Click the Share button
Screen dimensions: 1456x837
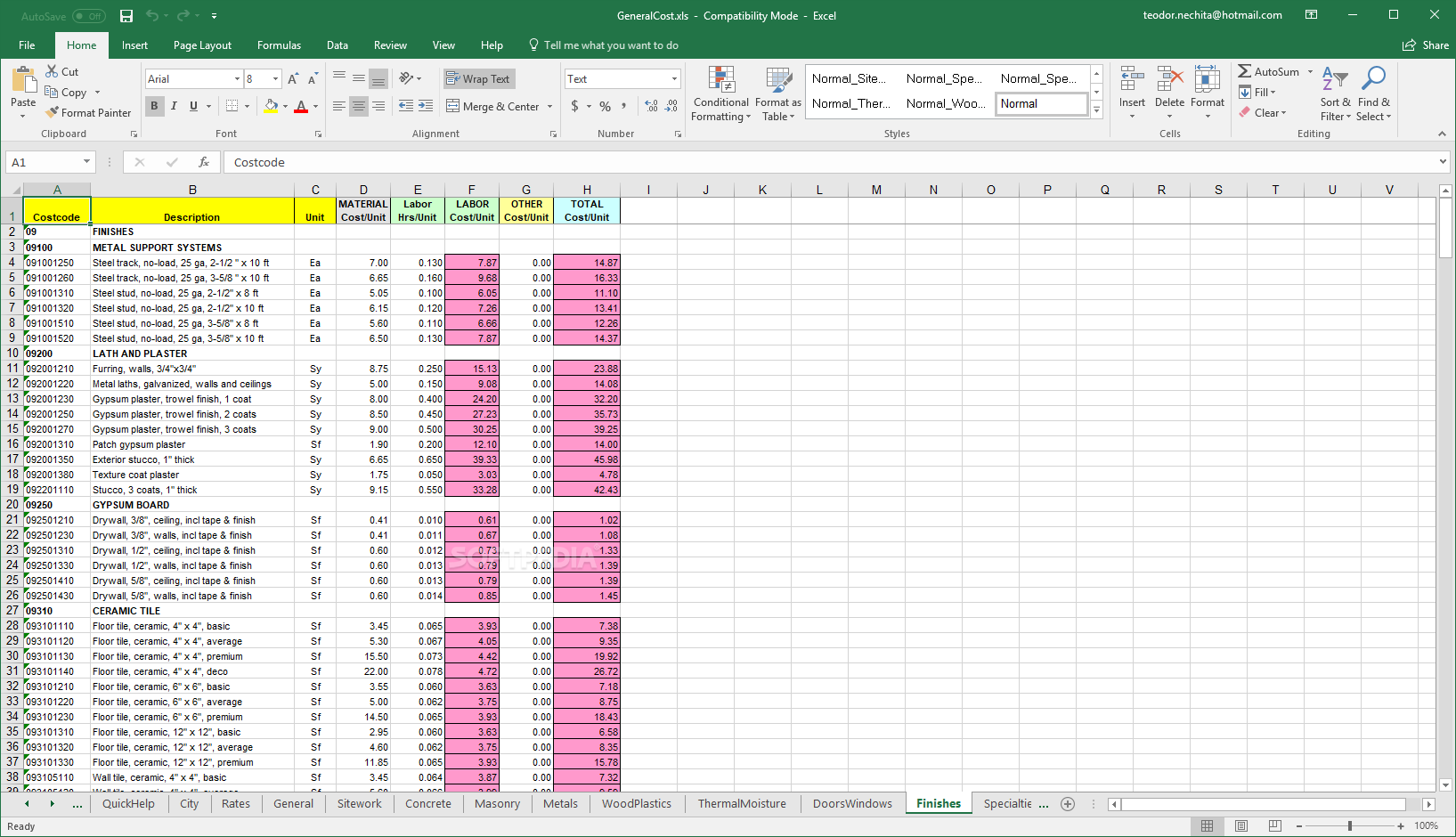(1426, 45)
